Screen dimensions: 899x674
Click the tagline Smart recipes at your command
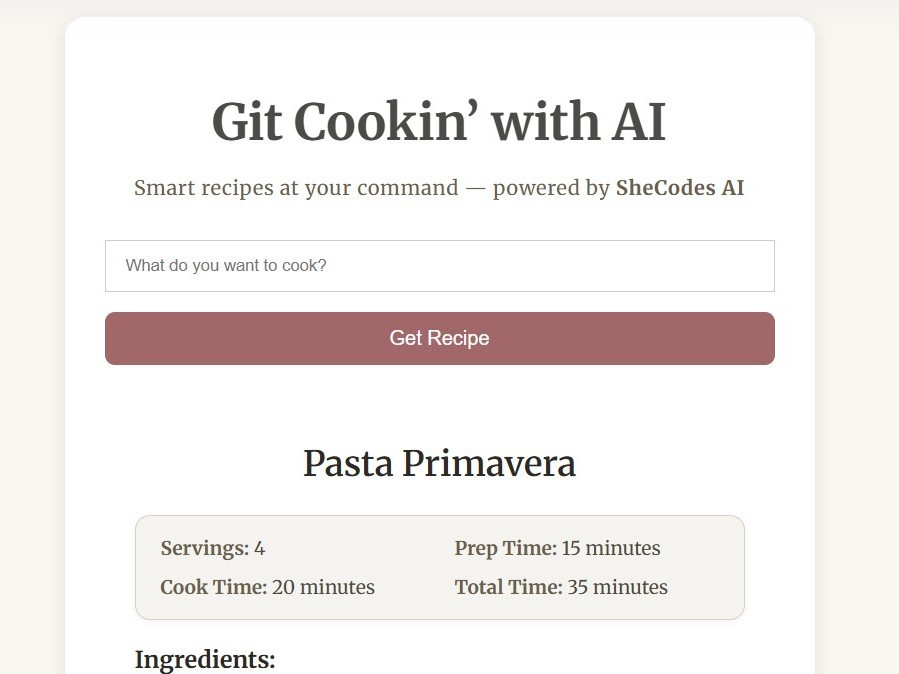pos(295,187)
